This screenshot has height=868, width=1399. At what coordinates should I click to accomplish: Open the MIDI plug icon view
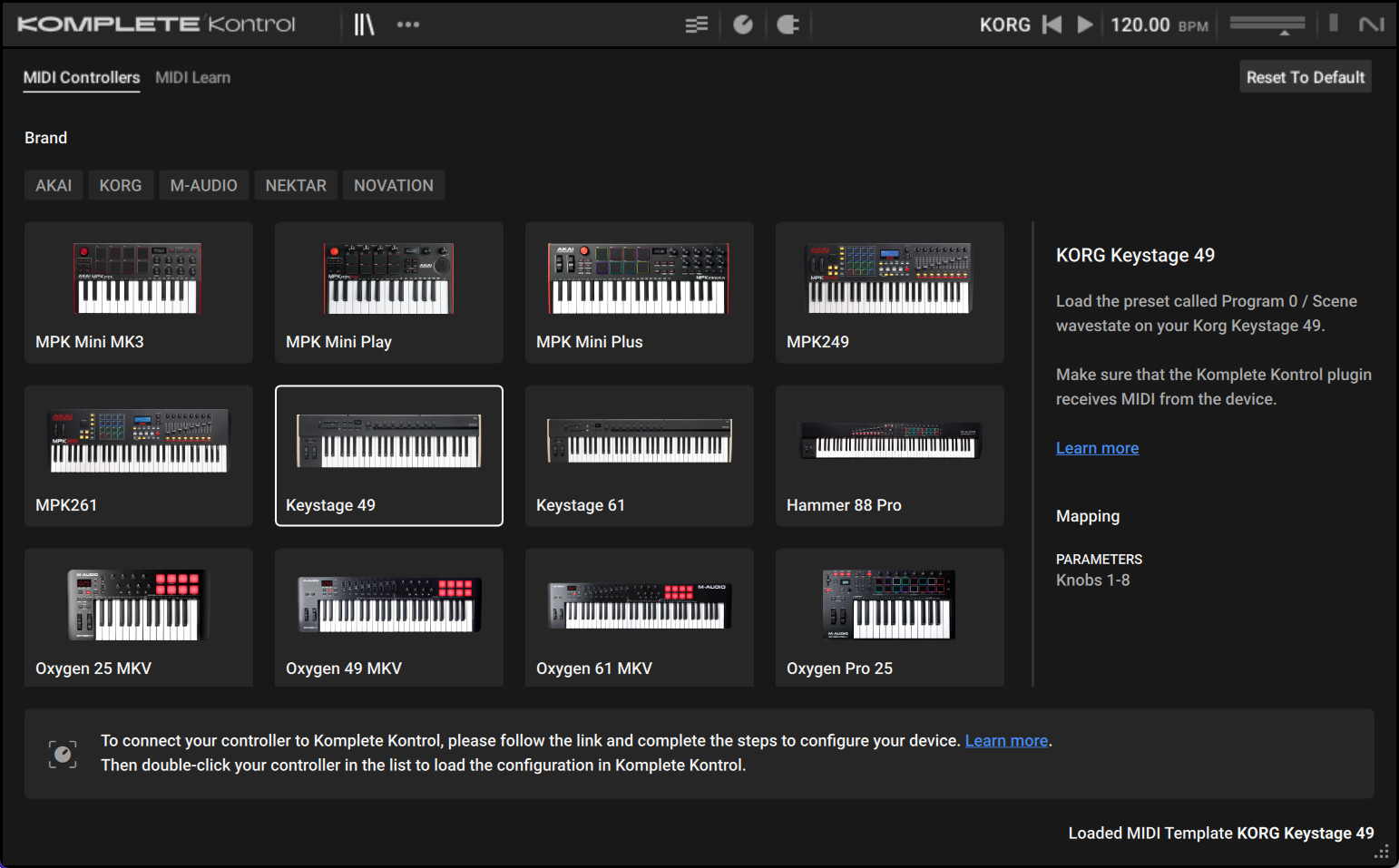(788, 24)
